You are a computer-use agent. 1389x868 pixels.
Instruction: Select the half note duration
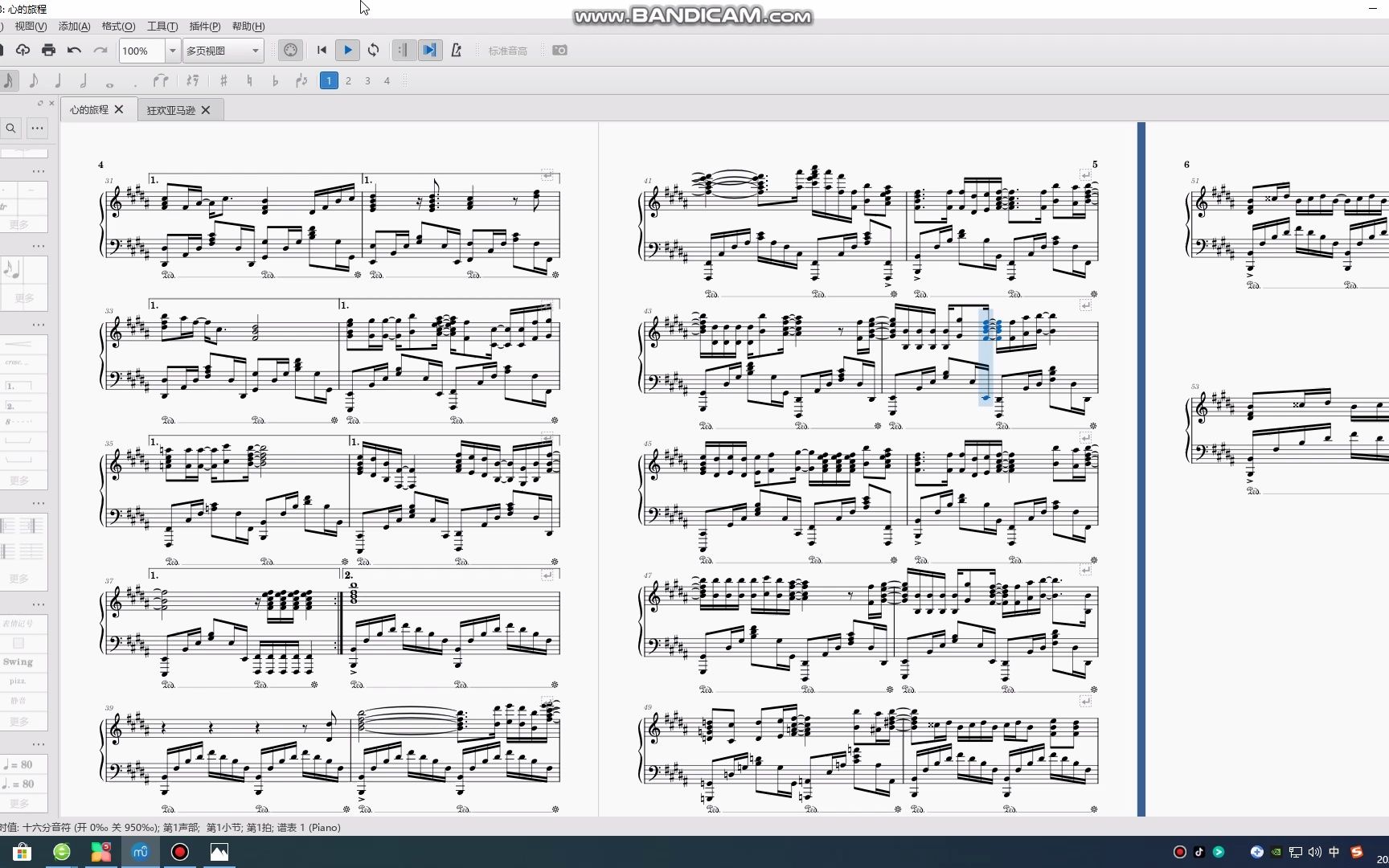(x=84, y=80)
